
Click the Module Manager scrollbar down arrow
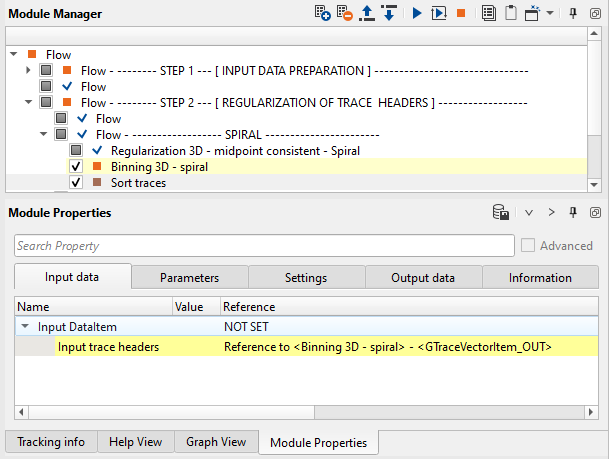pyautogui.click(x=594, y=184)
